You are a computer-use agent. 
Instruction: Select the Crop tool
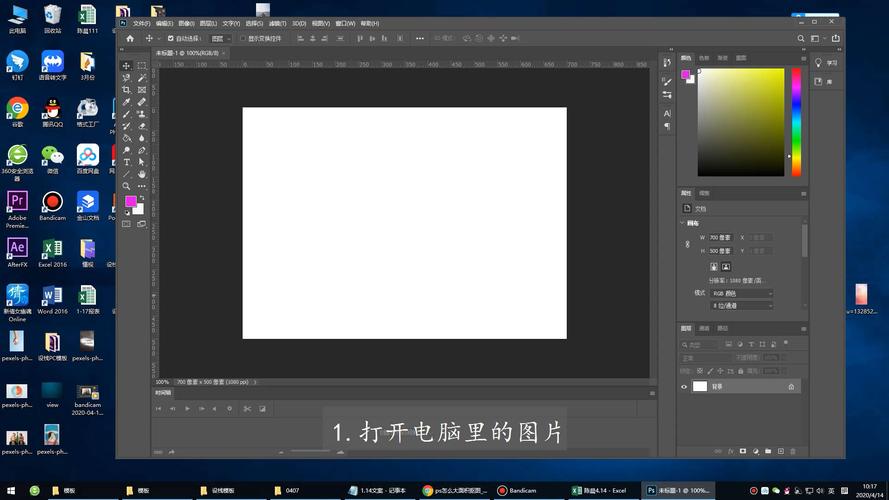tap(126, 90)
